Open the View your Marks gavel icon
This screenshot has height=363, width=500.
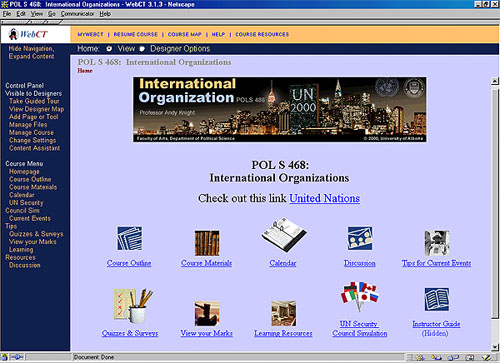click(207, 313)
